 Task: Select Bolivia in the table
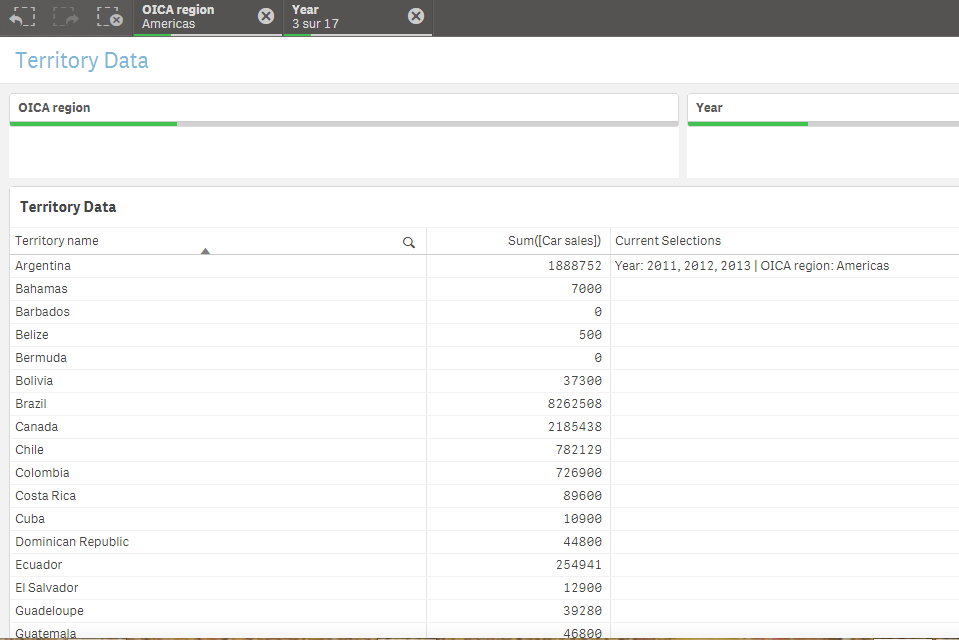[x=34, y=381]
